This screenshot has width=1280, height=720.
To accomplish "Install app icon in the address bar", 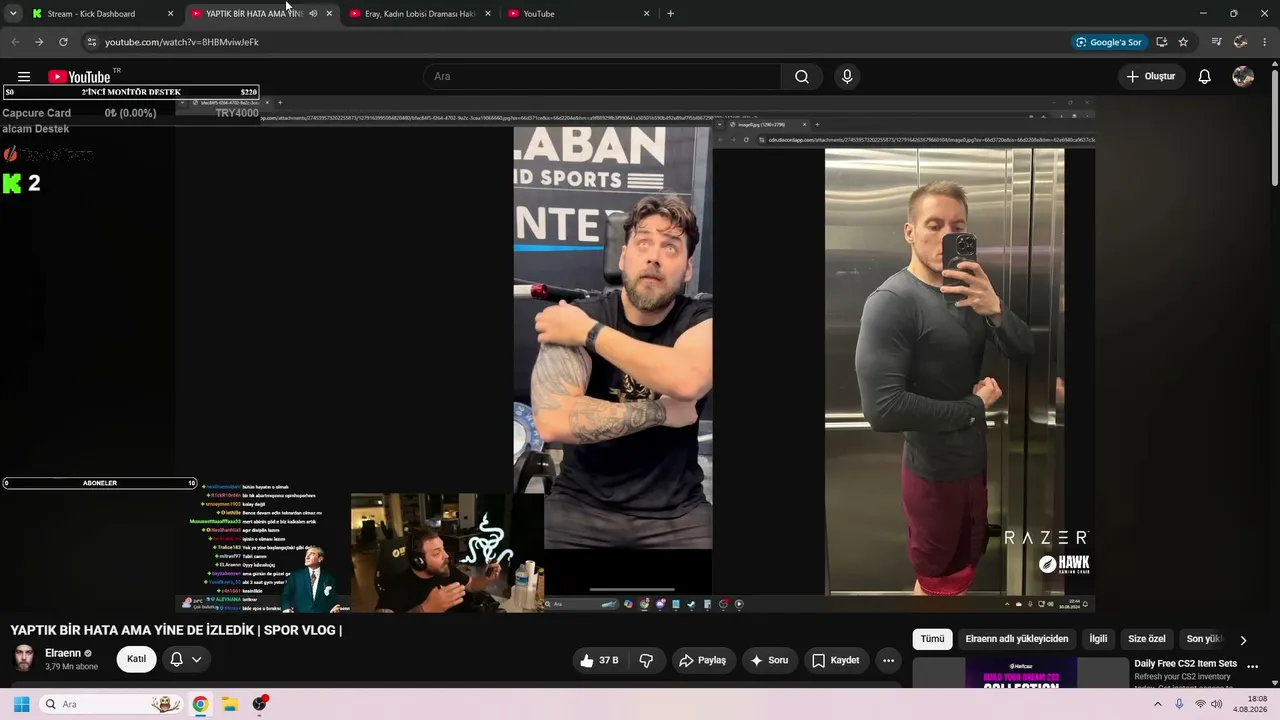I will [x=1161, y=42].
